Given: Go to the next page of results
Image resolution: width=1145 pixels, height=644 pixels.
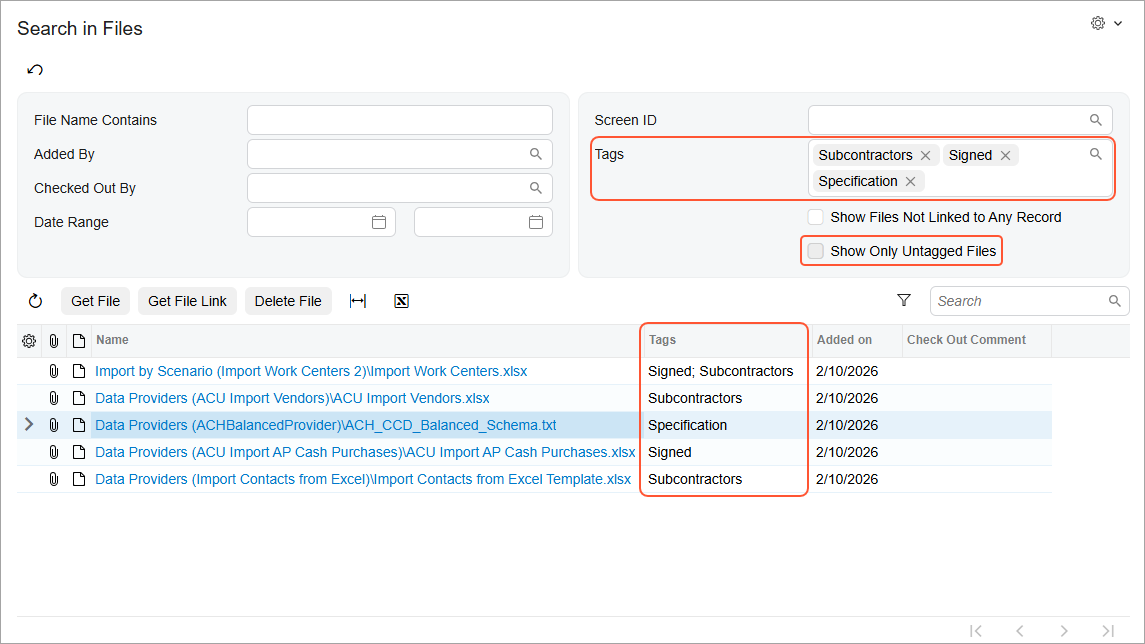Looking at the screenshot, I should [1064, 631].
